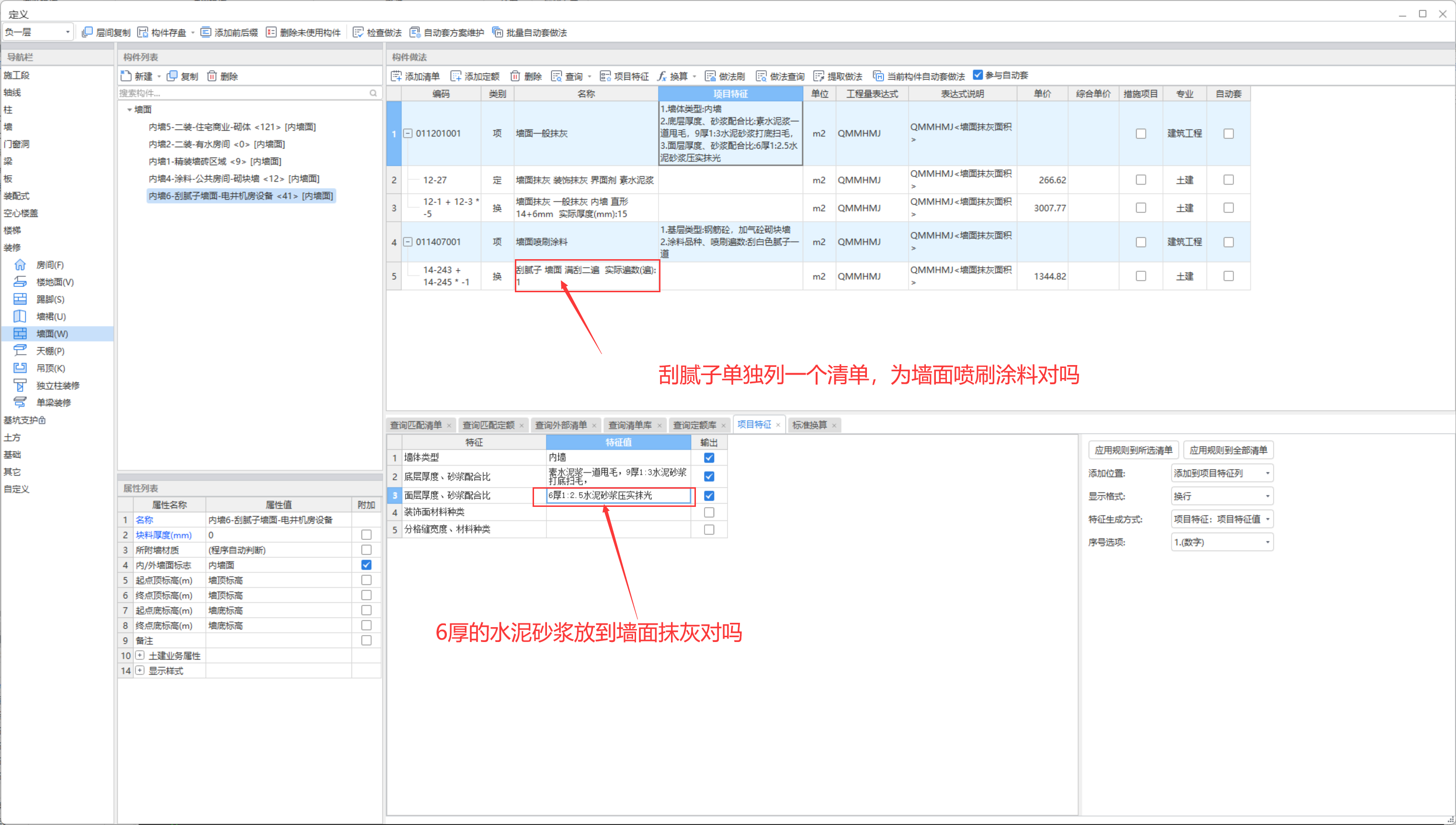Select 天棚(P) in navigation

(x=50, y=351)
